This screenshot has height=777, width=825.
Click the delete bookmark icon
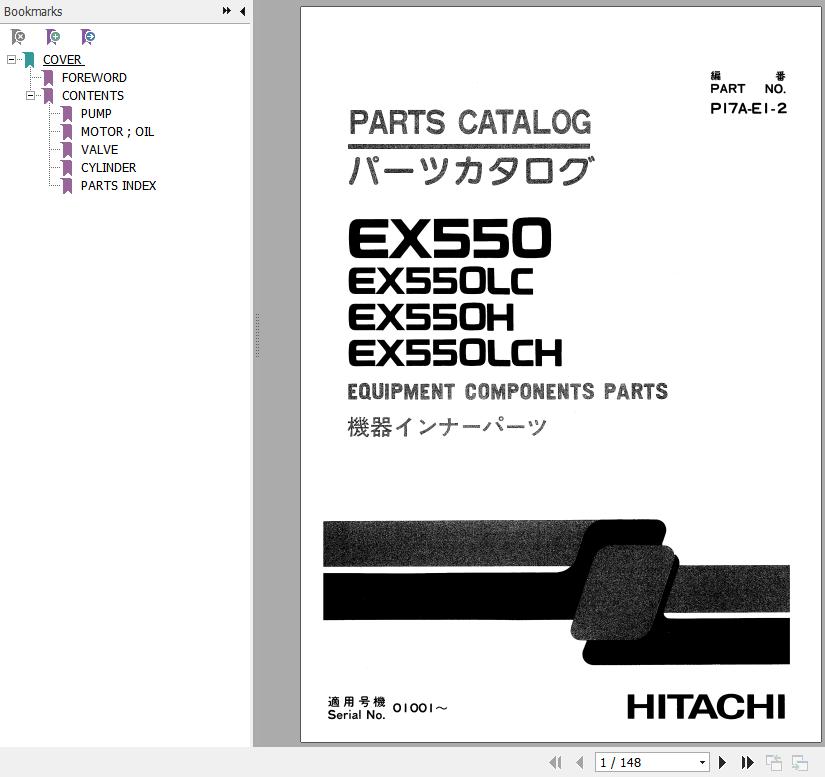click(18, 37)
